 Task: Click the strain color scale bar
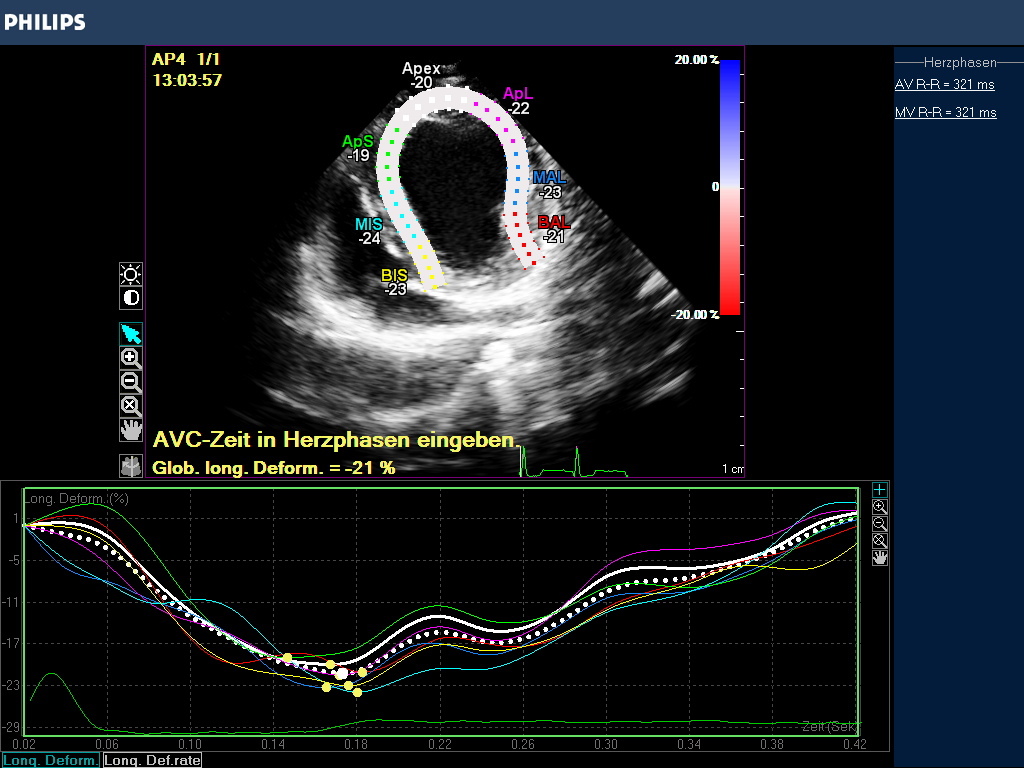[729, 187]
